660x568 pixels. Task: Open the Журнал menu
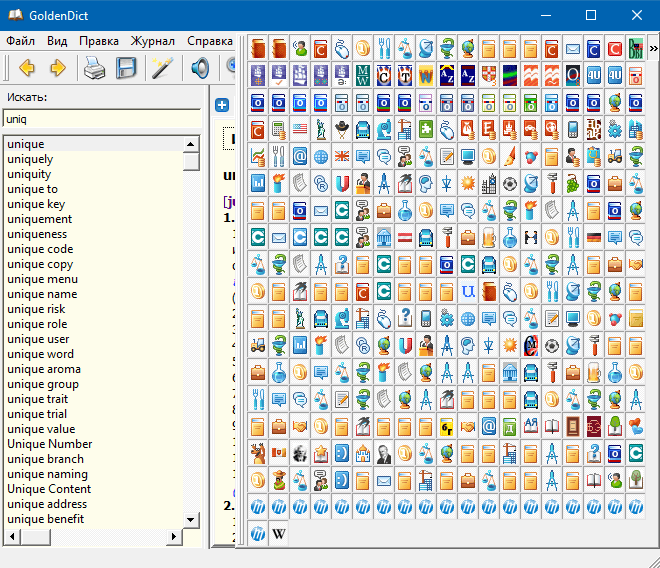152,41
